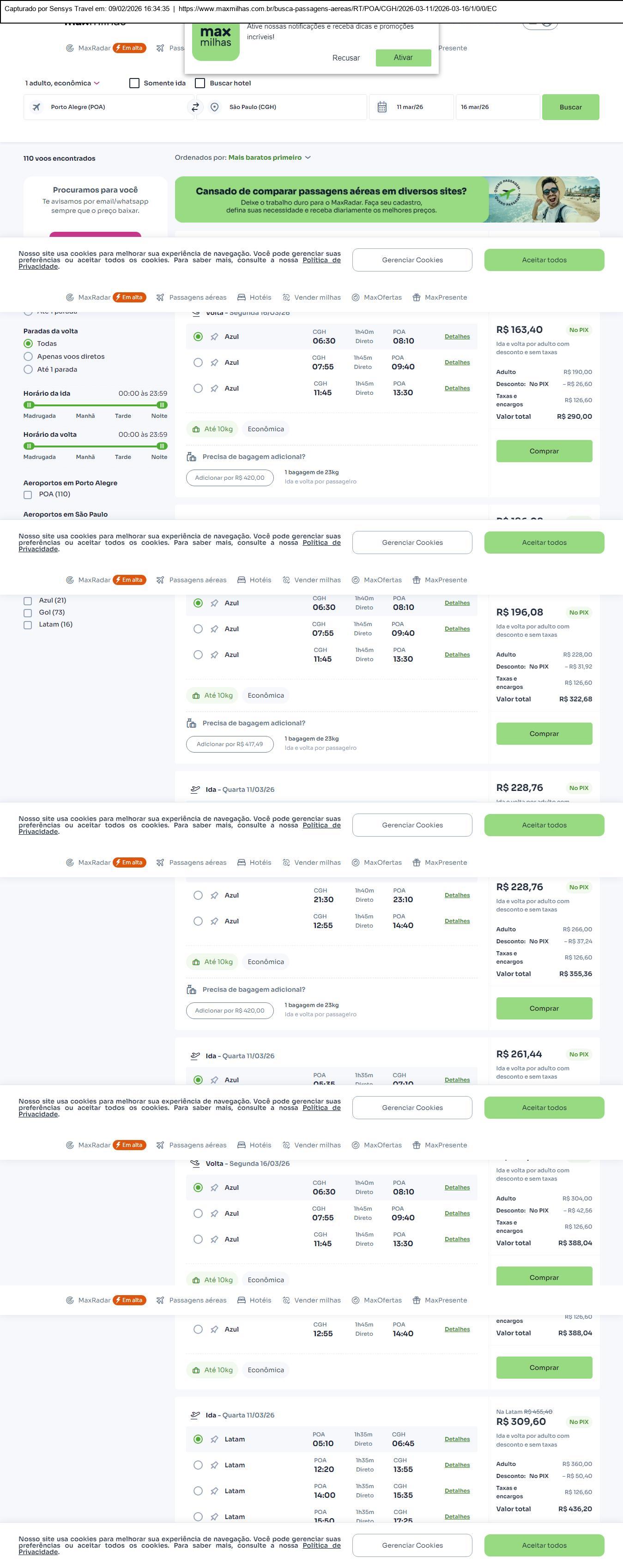The width and height of the screenshot is (623, 1568).
Task: Click left handle of Horário da ida slider
Action: pyautogui.click(x=29, y=405)
